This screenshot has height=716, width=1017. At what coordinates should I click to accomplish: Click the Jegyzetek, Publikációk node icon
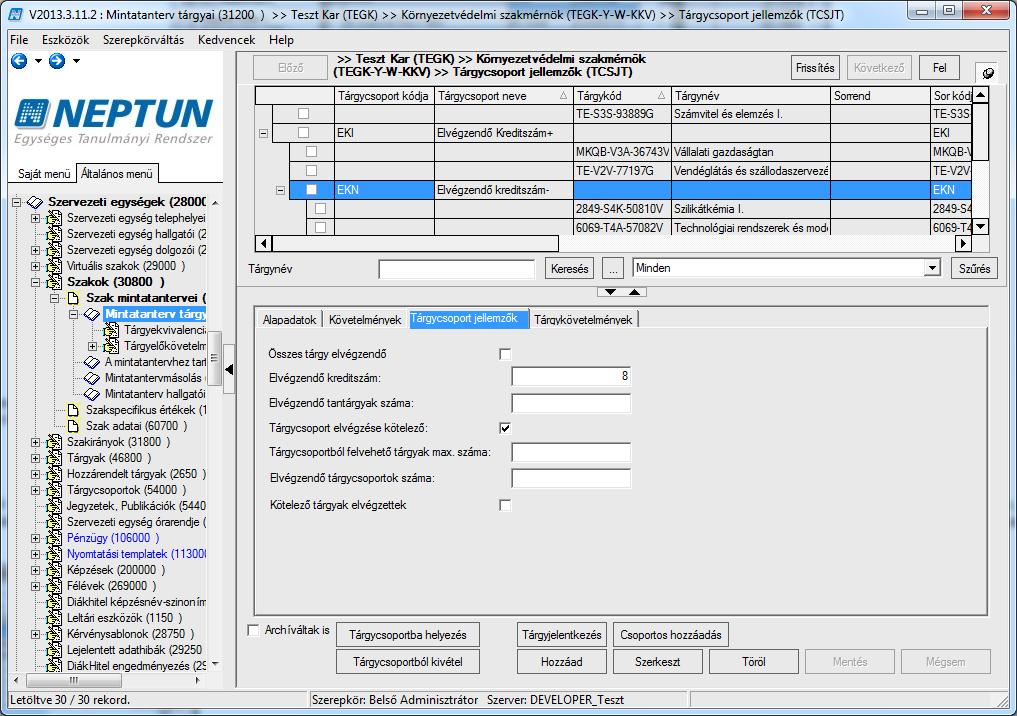pos(54,506)
